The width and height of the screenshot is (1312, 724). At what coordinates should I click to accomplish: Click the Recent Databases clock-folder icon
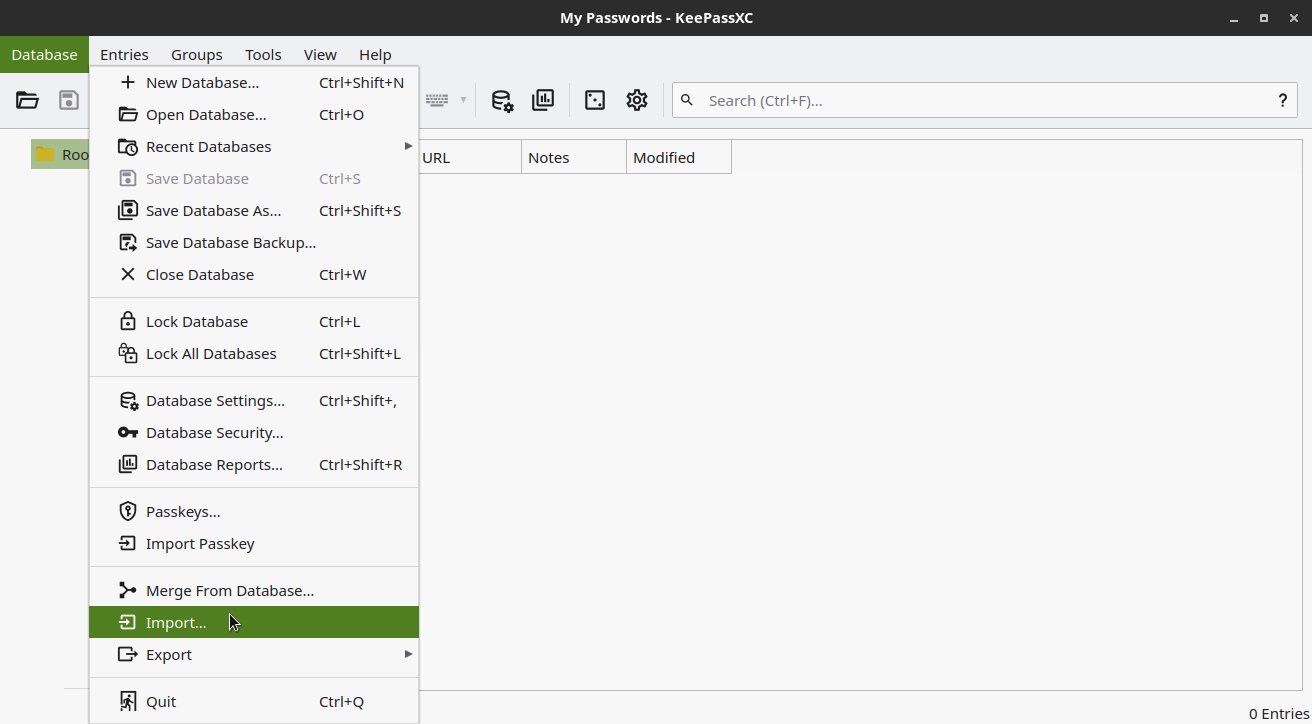coord(127,147)
